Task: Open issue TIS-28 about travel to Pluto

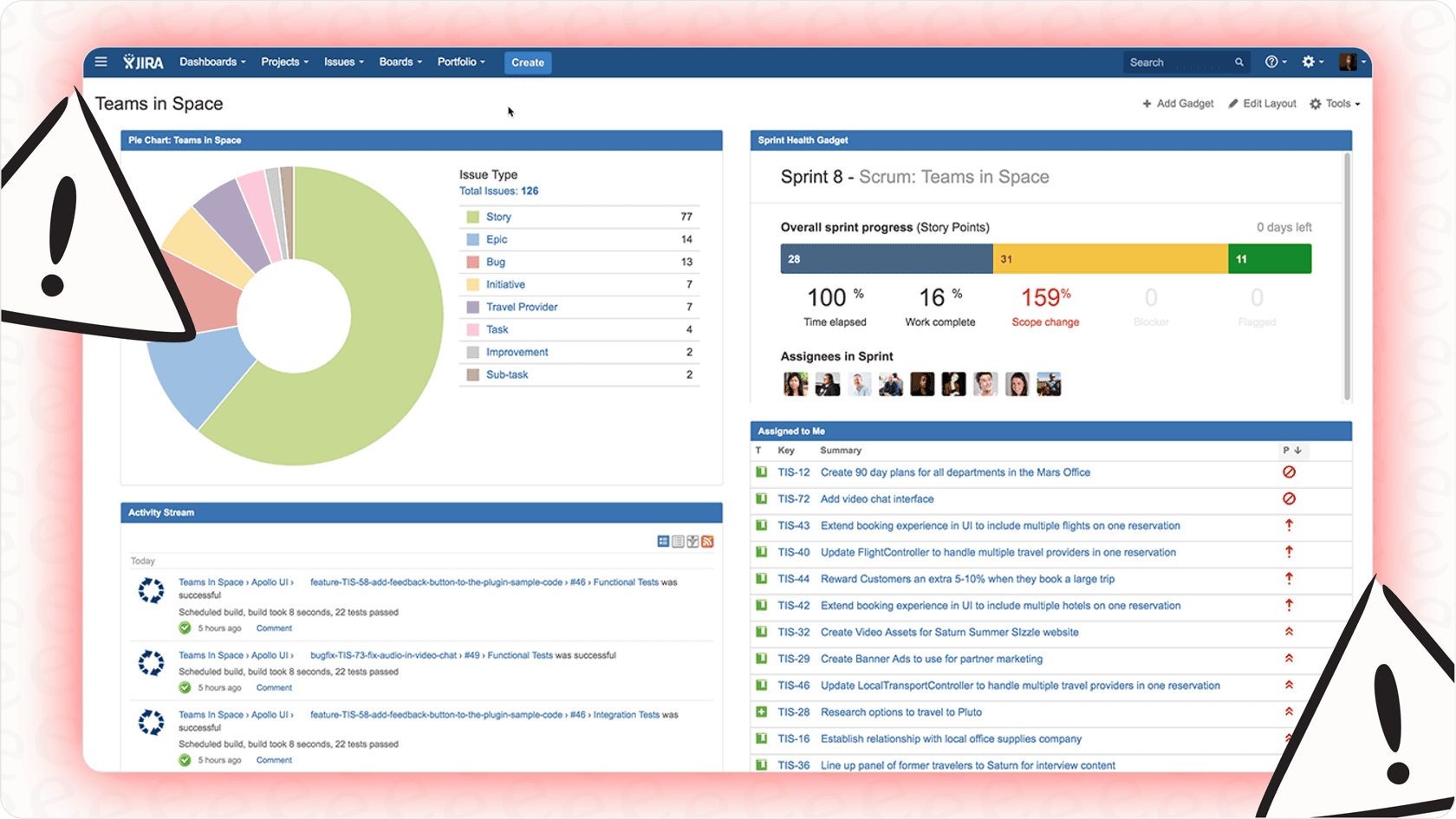Action: click(900, 712)
